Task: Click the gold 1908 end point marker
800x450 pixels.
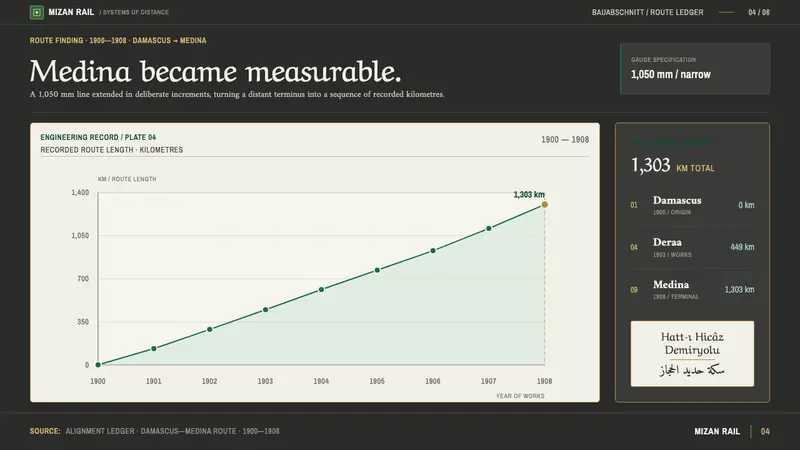Action: (544, 205)
